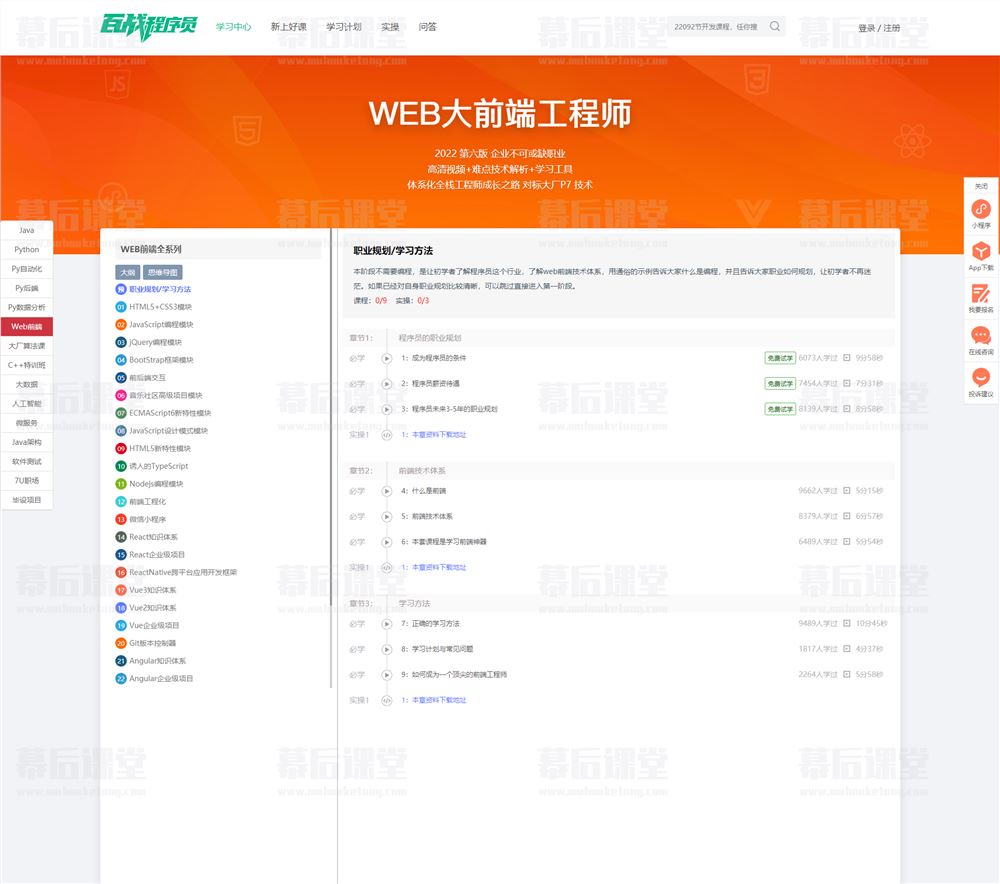Viewport: 1000px width, 884px height.
Task: Select Vue3知识体系 in outline
Action: 153,590
